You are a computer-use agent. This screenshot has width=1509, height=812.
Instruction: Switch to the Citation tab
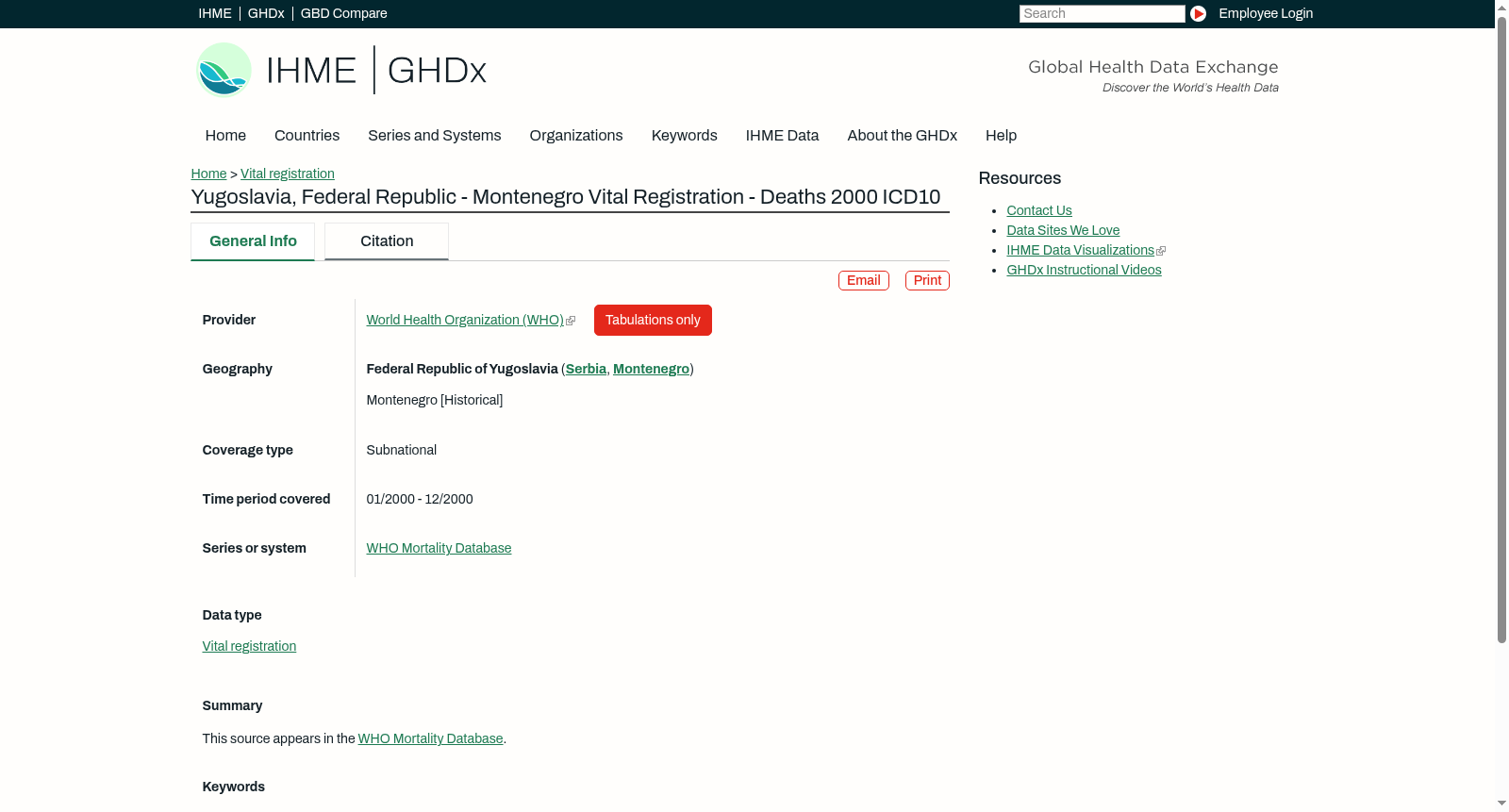pyautogui.click(x=387, y=241)
